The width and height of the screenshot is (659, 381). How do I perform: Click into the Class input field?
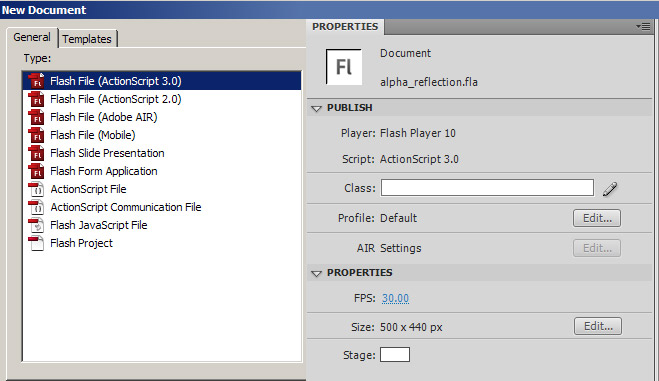point(487,188)
